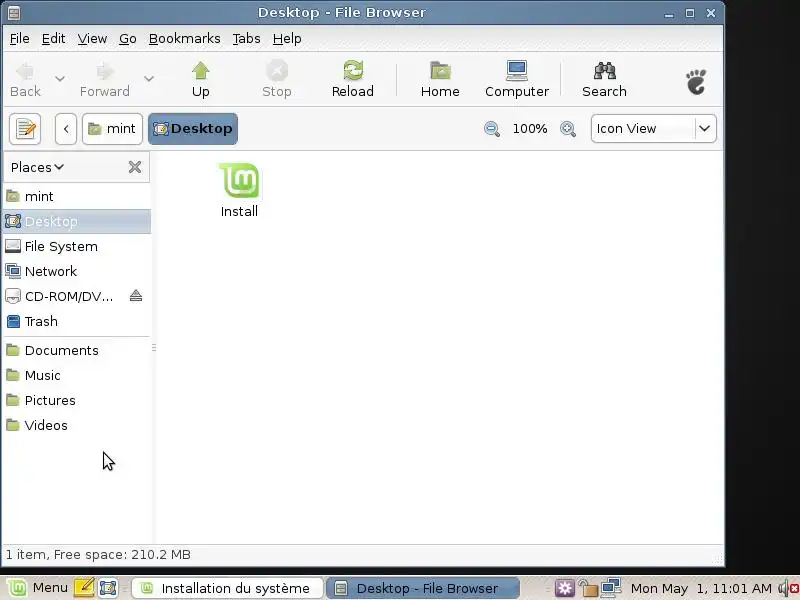The width and height of the screenshot is (800, 600).
Task: Click the Desktop path bar button
Action: click(193, 129)
